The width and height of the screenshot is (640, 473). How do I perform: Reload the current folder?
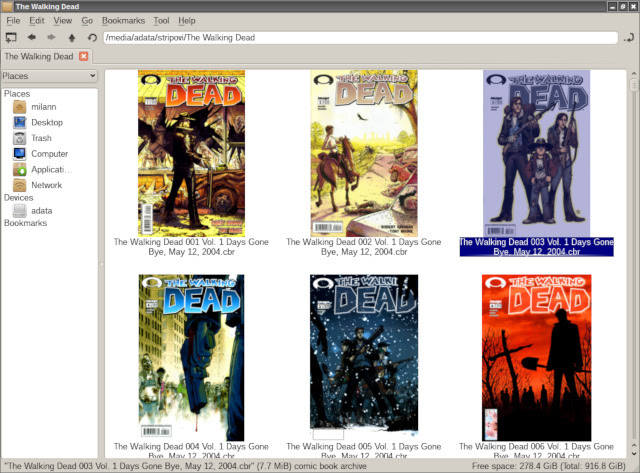[92, 38]
